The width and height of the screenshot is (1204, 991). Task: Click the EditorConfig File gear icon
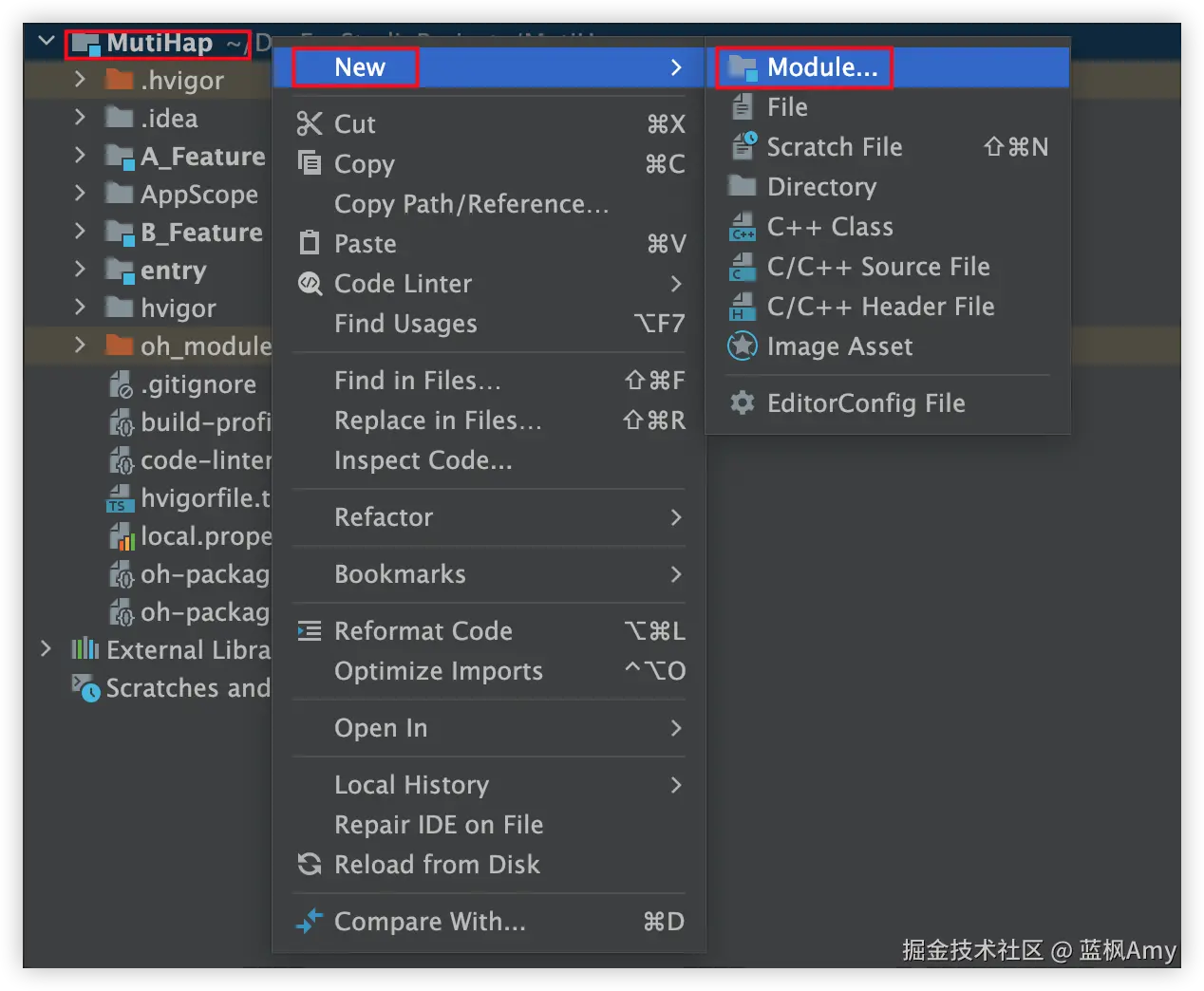(742, 403)
